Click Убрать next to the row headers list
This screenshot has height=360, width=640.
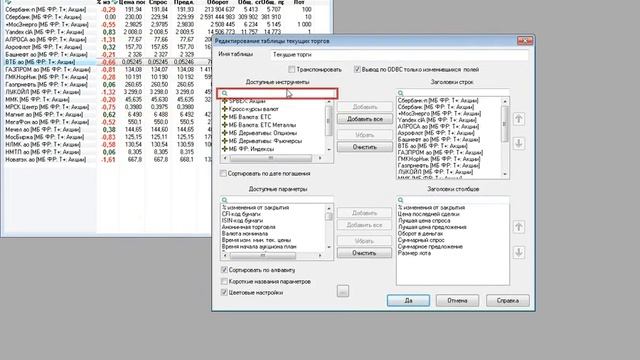[365, 135]
